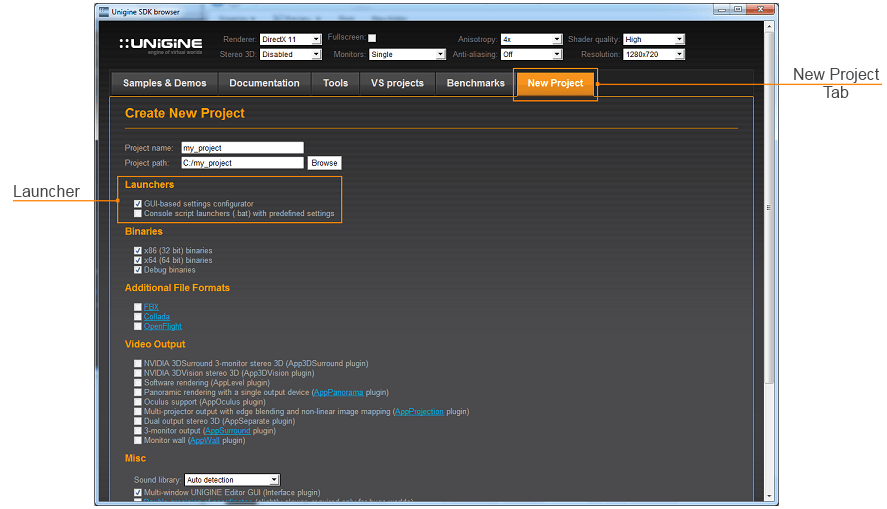This screenshot has height=509, width=887.
Task: Open the AppSurround link
Action: pyautogui.click(x=227, y=431)
